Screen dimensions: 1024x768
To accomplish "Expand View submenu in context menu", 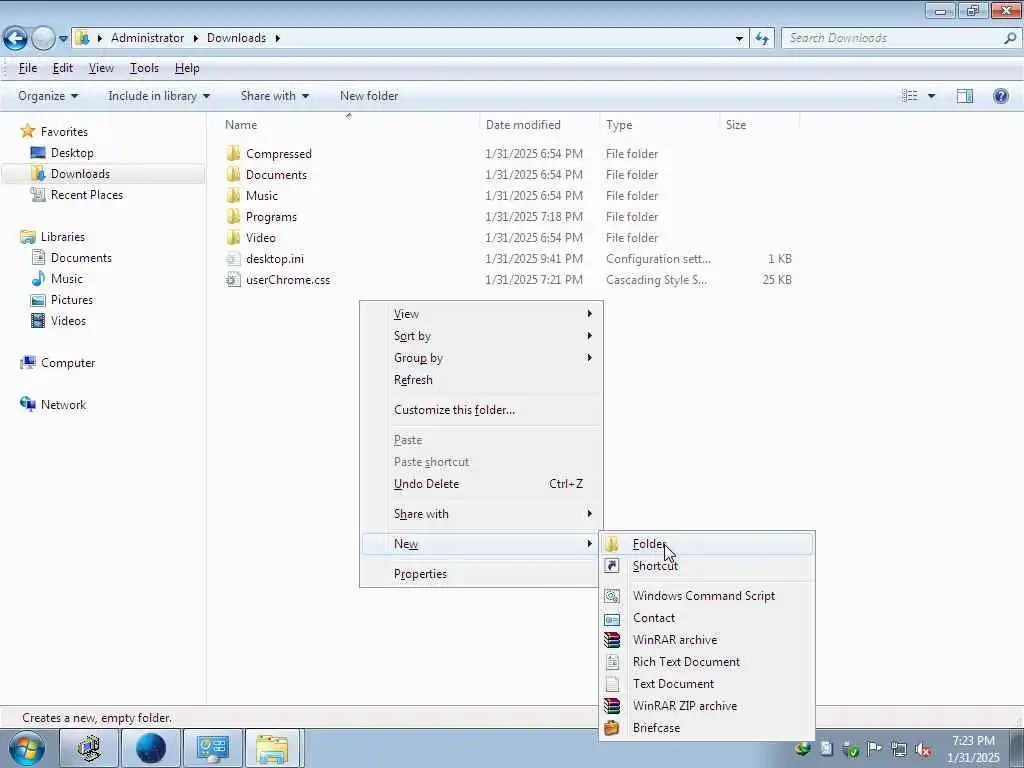I will click(481, 314).
